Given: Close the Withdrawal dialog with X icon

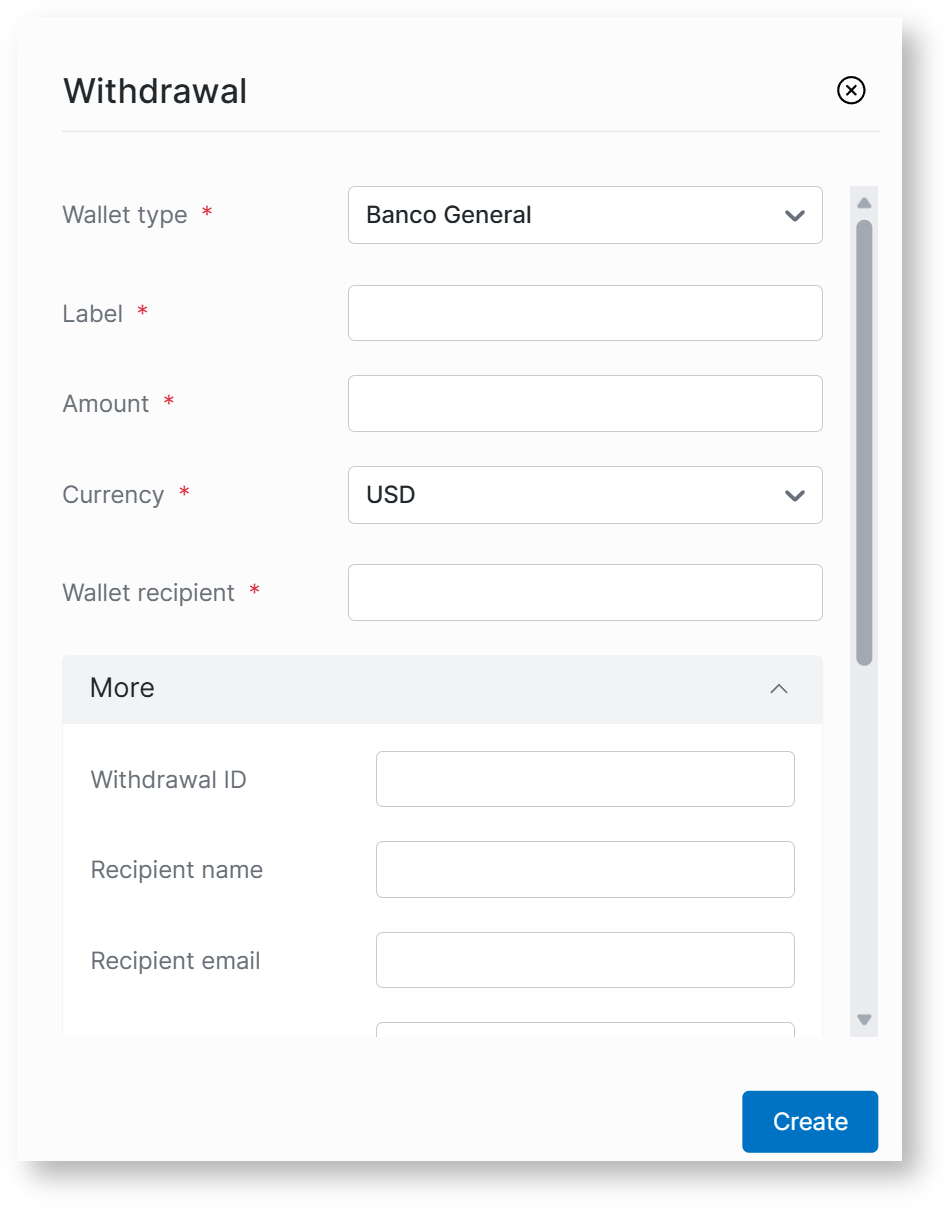Looking at the screenshot, I should click(x=851, y=91).
